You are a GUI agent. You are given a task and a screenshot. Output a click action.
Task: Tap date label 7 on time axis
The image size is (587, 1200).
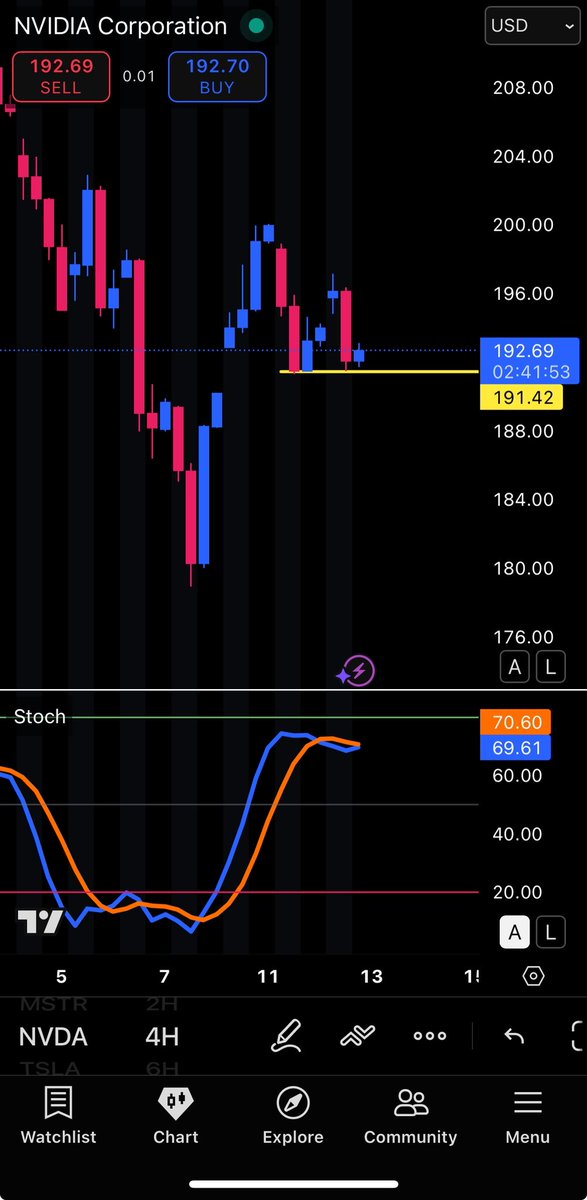pyautogui.click(x=164, y=977)
